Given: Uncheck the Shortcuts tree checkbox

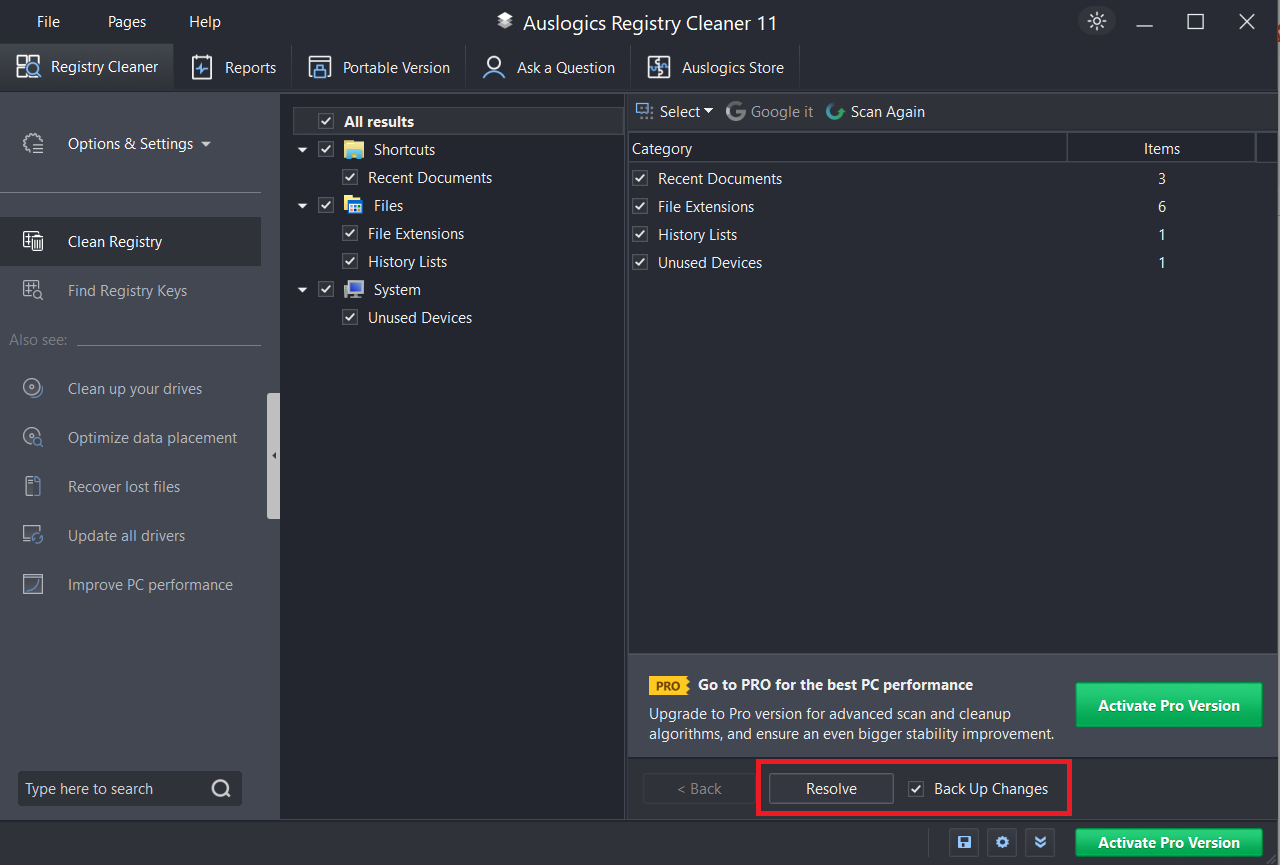Looking at the screenshot, I should tap(326, 149).
